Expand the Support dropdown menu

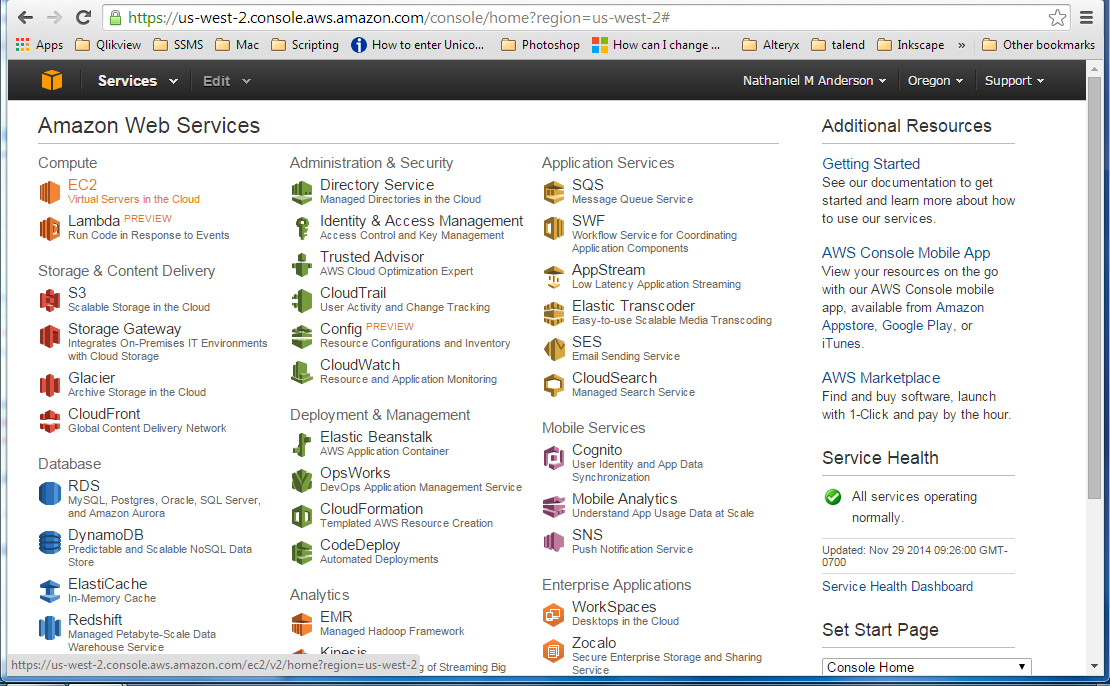point(1014,81)
